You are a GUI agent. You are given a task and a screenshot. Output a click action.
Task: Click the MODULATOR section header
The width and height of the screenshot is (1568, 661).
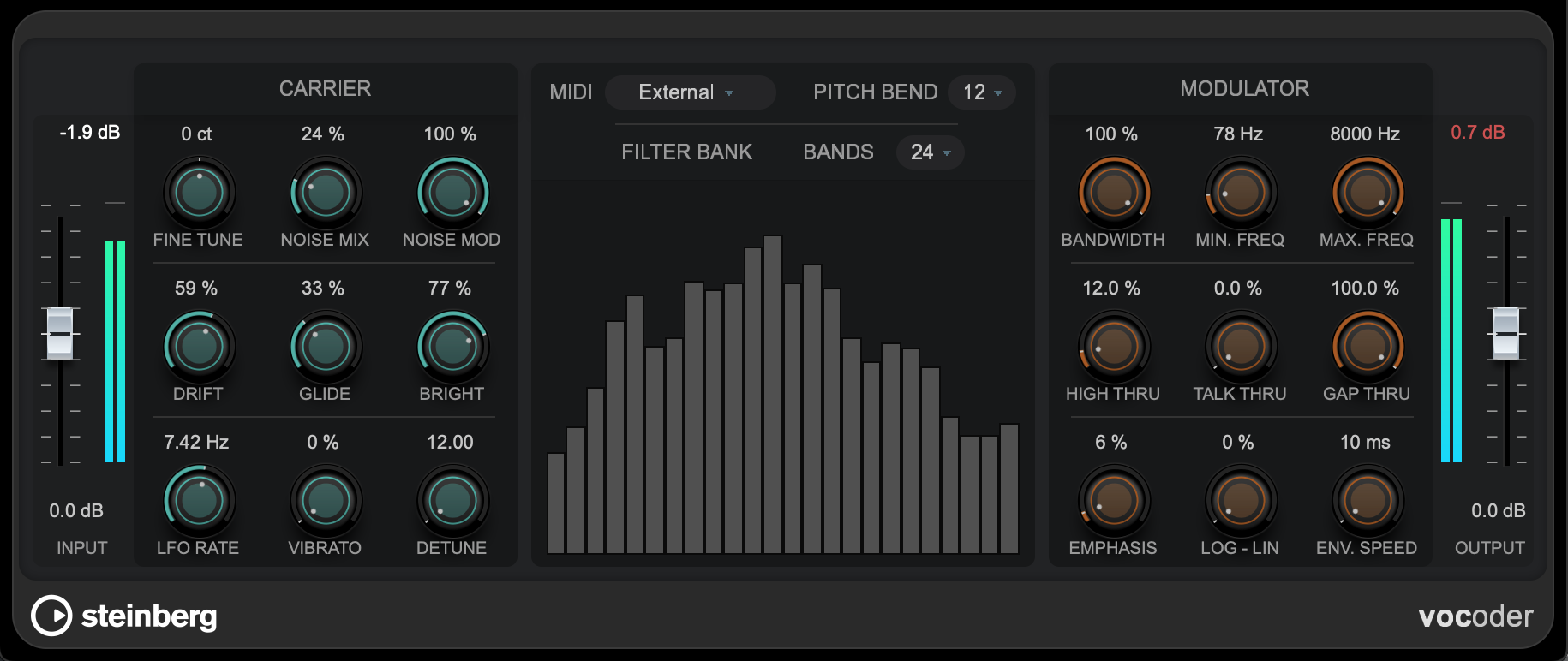(1245, 88)
